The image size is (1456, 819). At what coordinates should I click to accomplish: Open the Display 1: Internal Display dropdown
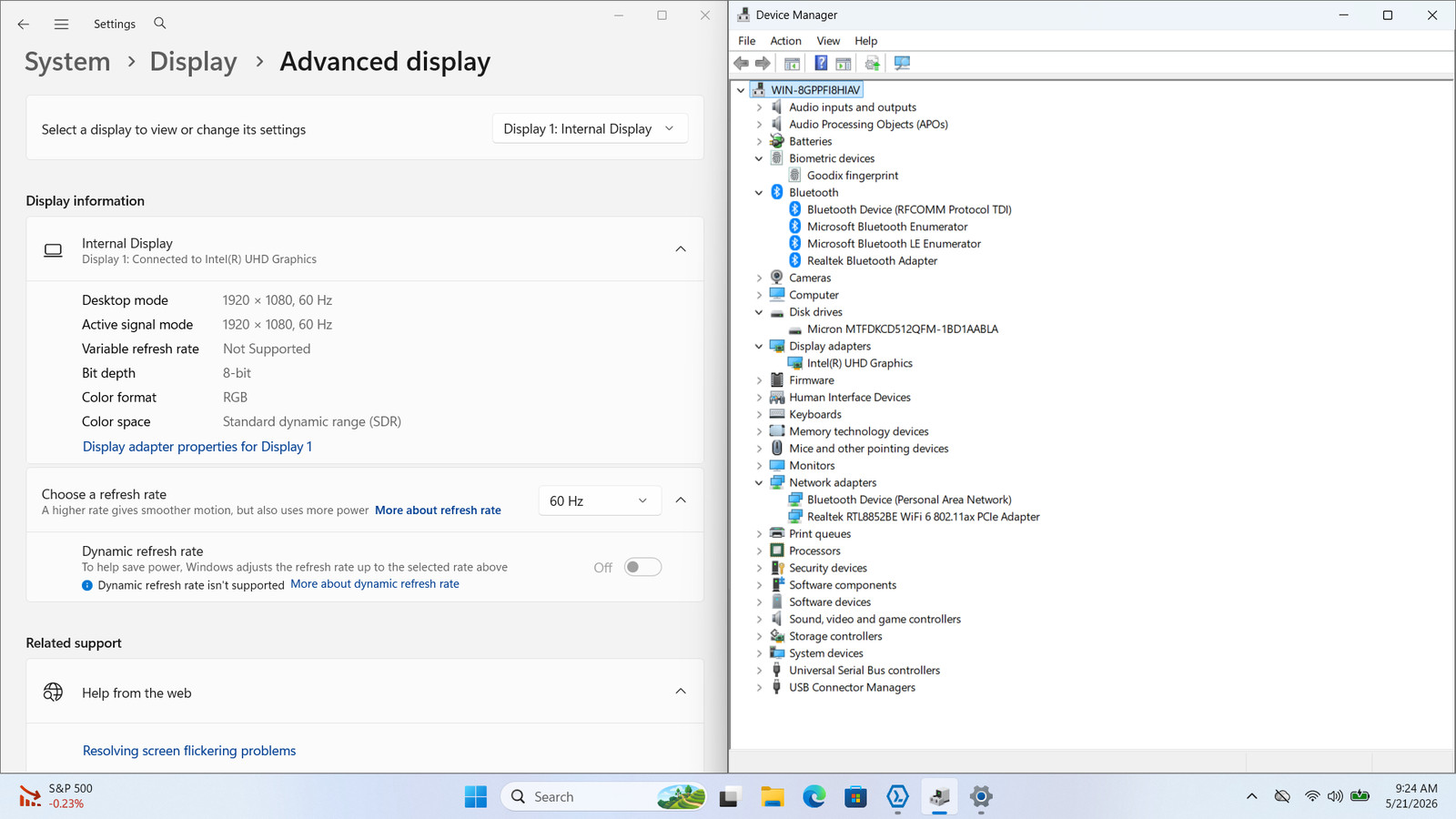click(x=590, y=128)
